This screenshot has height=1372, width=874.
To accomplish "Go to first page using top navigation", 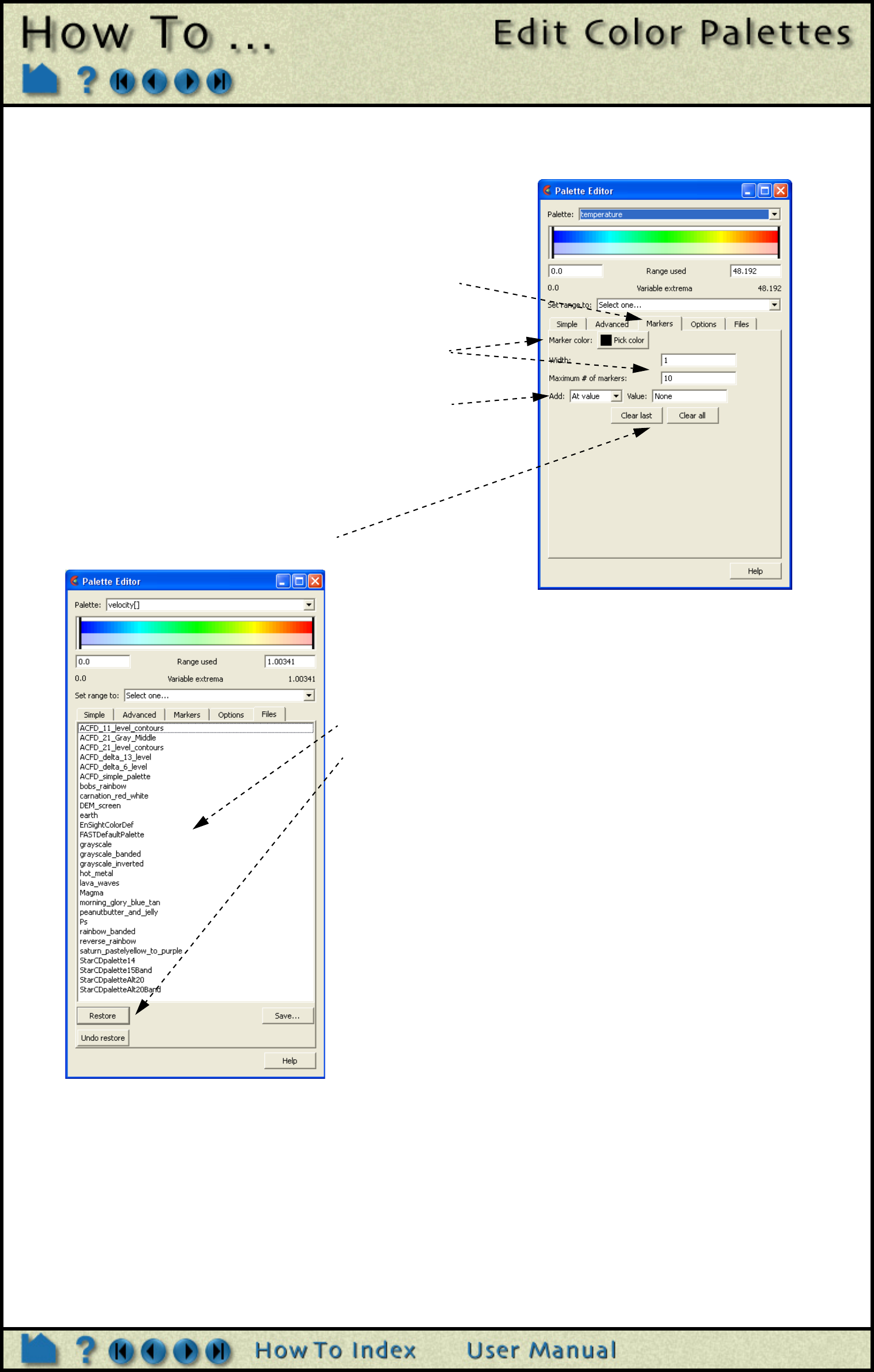I will point(122,81).
